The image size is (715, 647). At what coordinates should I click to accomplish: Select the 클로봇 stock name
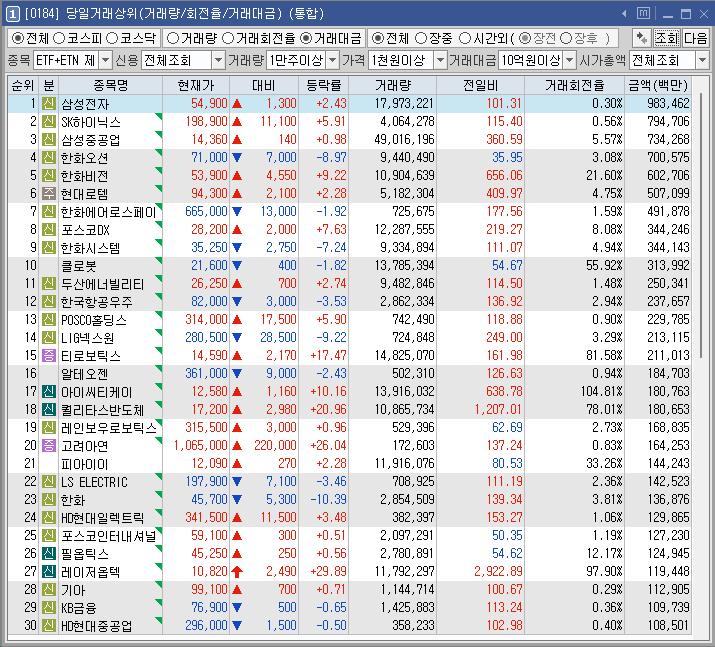(x=78, y=266)
